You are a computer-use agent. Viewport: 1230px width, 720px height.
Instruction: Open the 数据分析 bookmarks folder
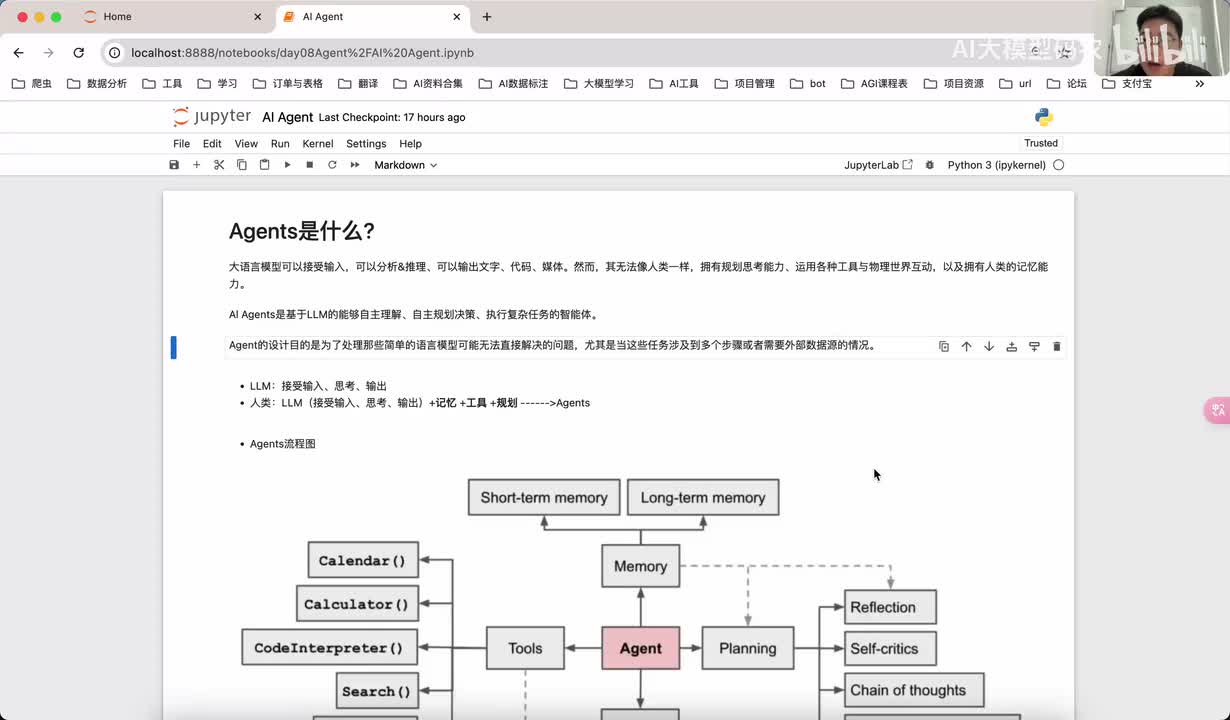97,84
